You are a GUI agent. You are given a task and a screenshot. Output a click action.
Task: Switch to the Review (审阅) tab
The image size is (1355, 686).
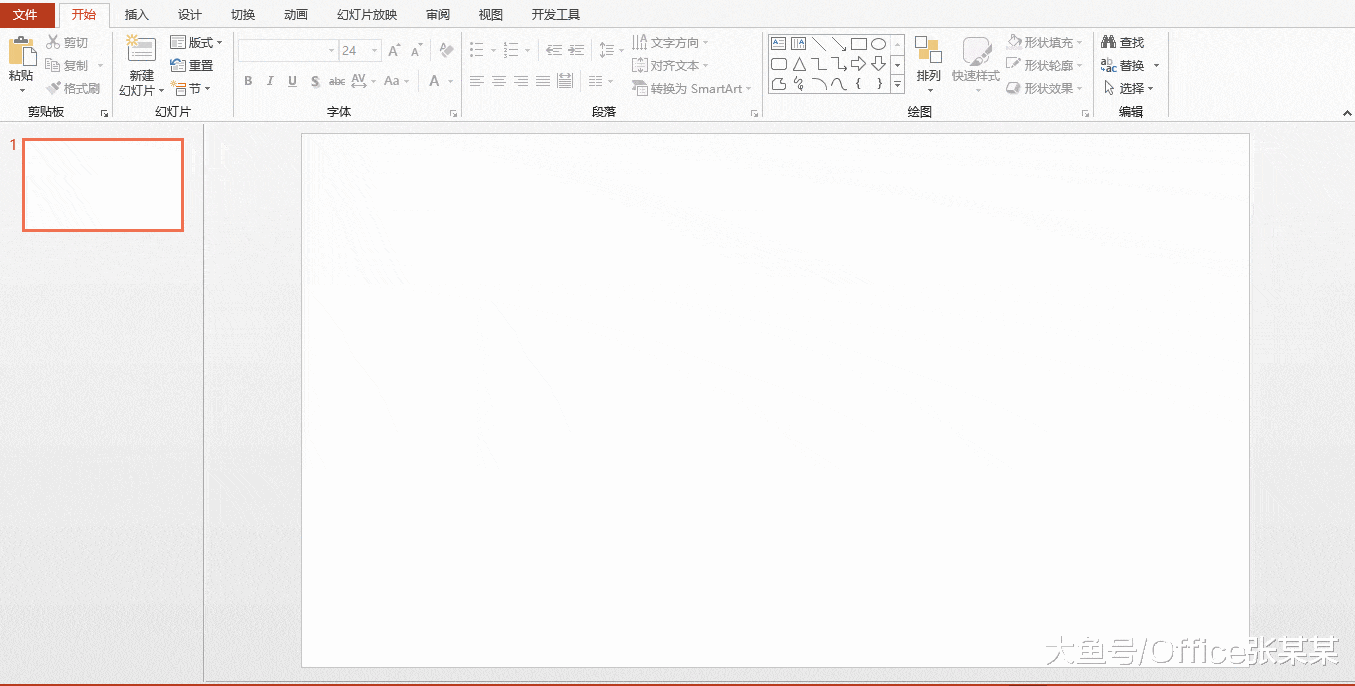point(438,14)
